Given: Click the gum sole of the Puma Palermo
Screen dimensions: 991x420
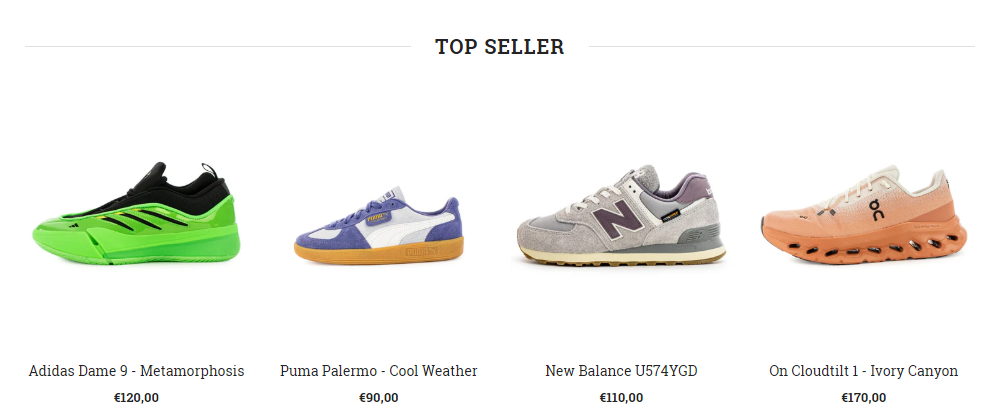Looking at the screenshot, I should coord(379,253).
